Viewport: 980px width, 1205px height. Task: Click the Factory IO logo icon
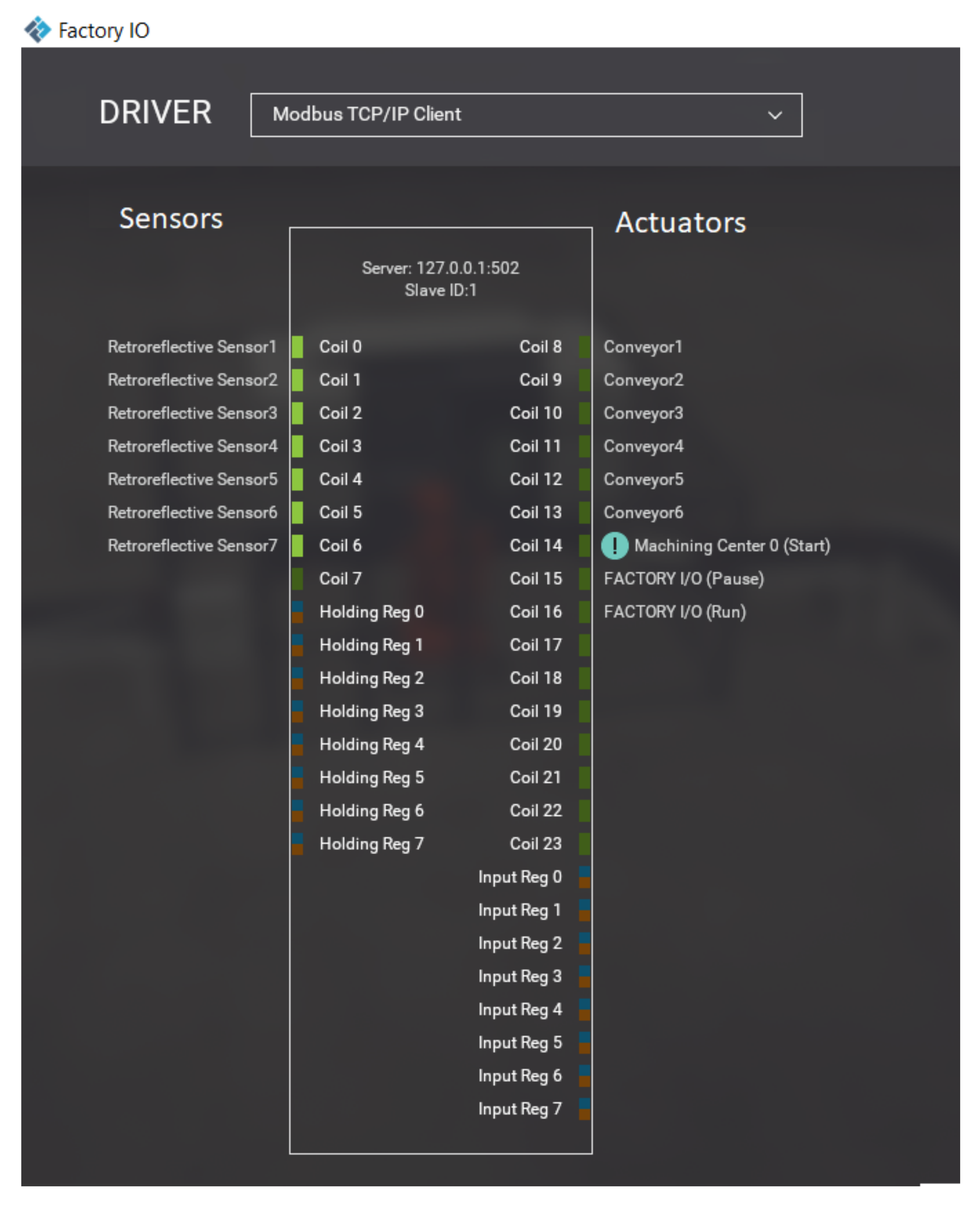point(37,29)
